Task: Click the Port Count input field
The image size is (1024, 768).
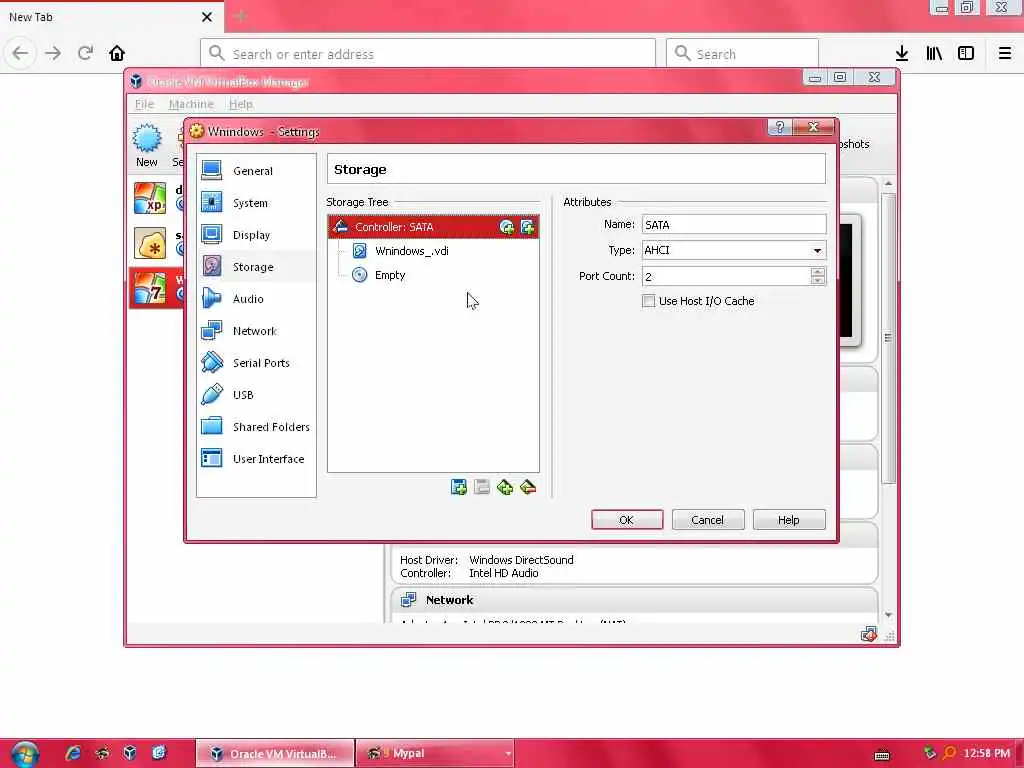Action: [726, 276]
